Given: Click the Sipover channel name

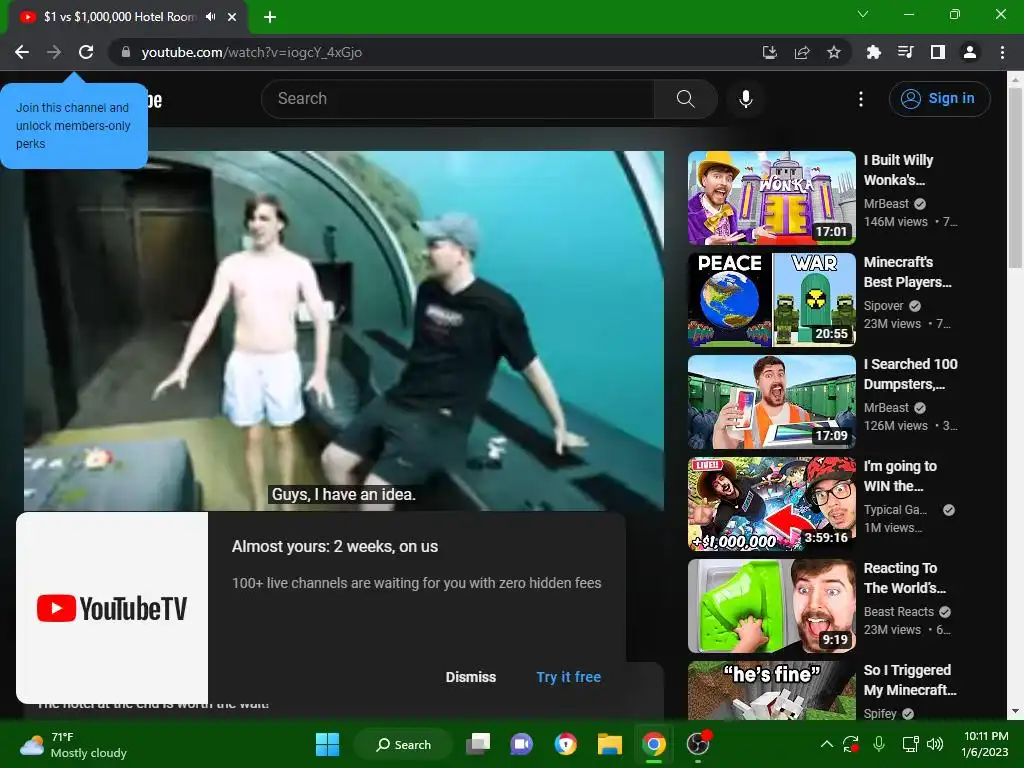Looking at the screenshot, I should point(884,306).
